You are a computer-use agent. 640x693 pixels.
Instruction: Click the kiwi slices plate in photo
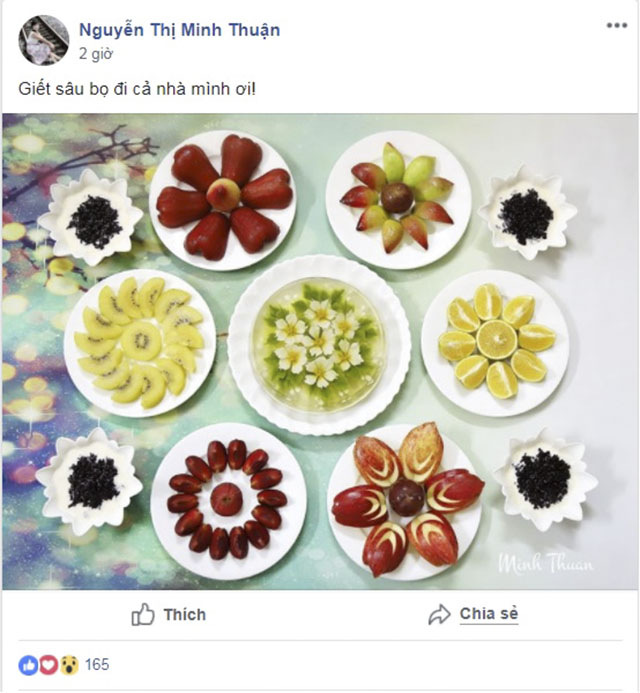pos(138,341)
